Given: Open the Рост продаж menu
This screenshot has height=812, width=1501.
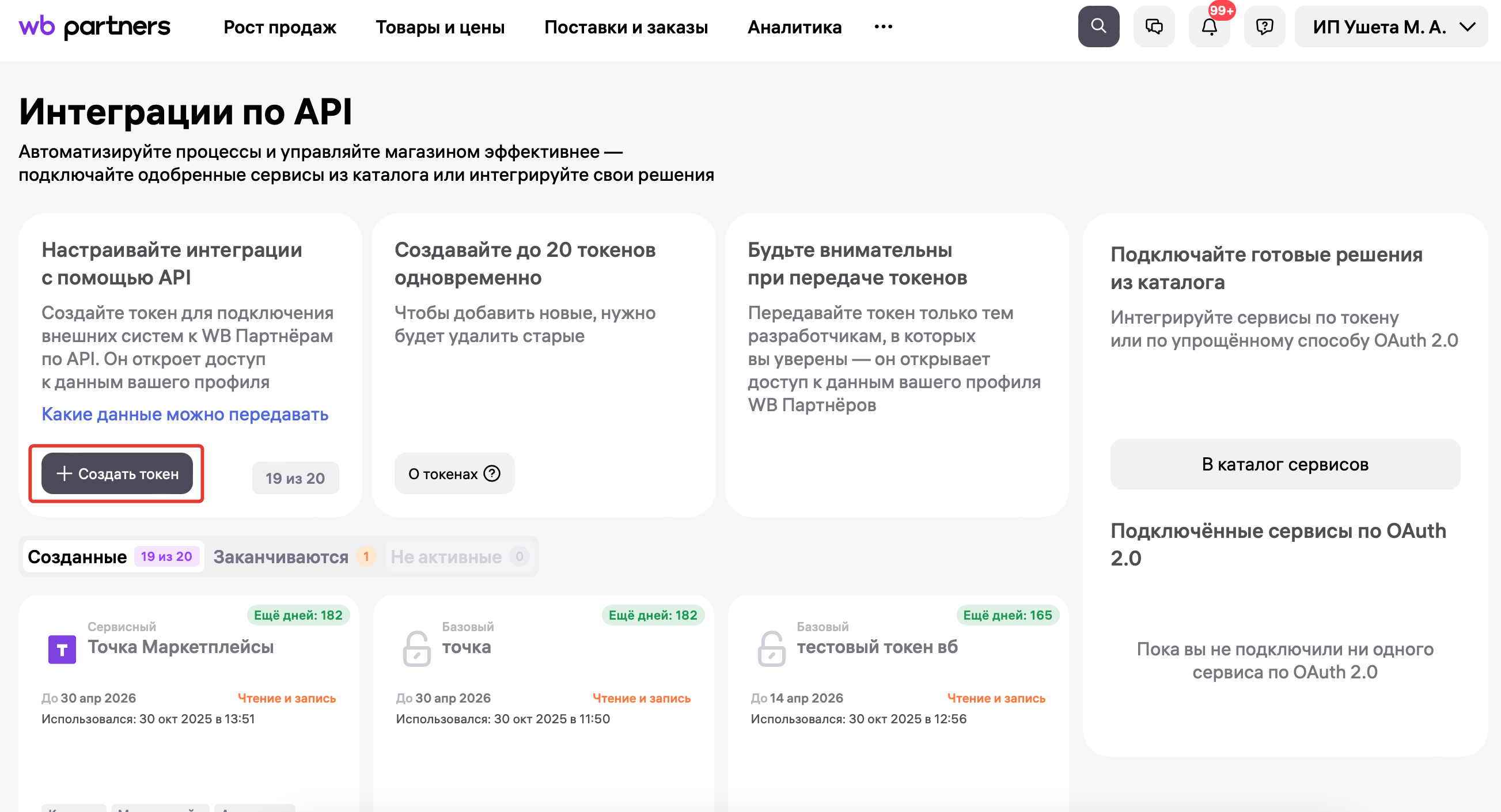Looking at the screenshot, I should point(280,28).
